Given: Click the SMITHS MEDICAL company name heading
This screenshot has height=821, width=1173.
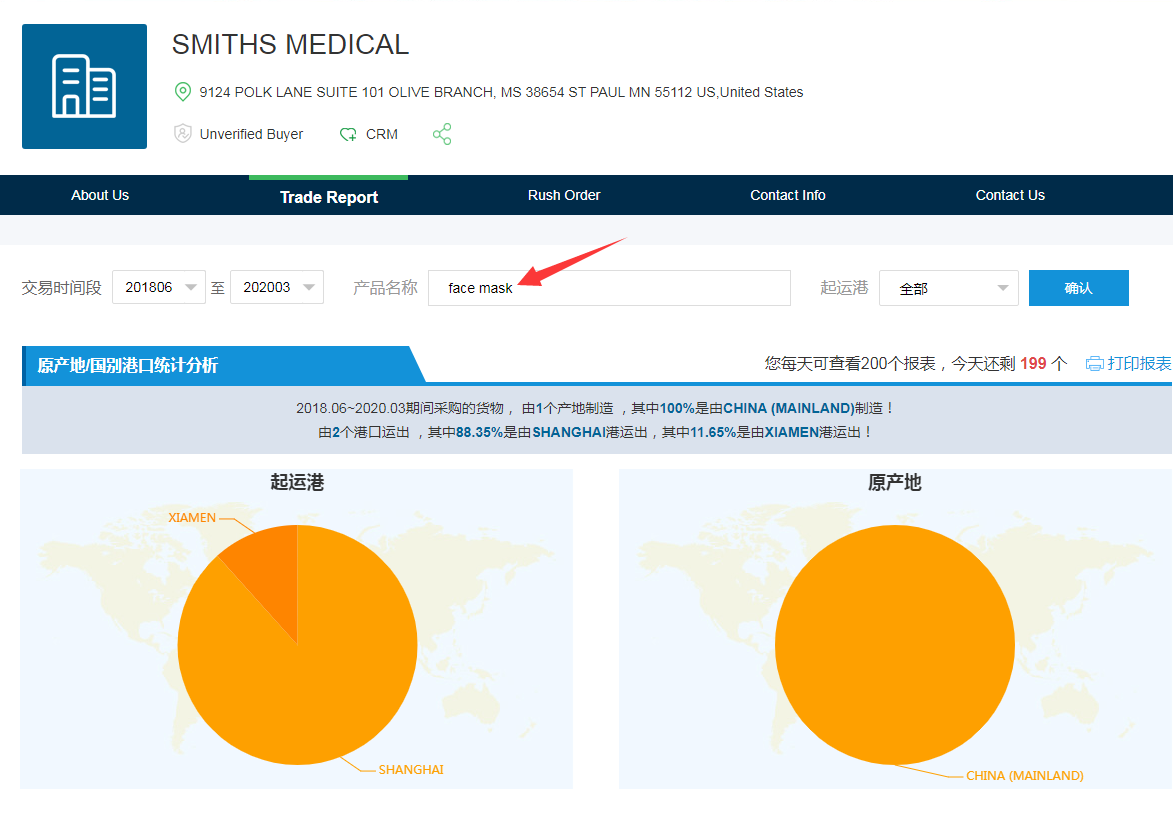Looking at the screenshot, I should coord(290,45).
